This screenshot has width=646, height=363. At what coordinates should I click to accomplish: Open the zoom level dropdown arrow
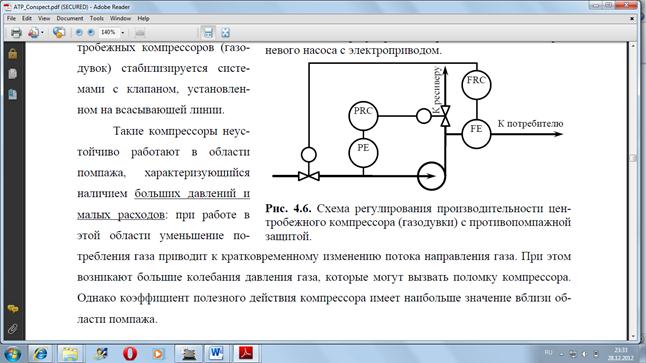pyautogui.click(x=122, y=33)
